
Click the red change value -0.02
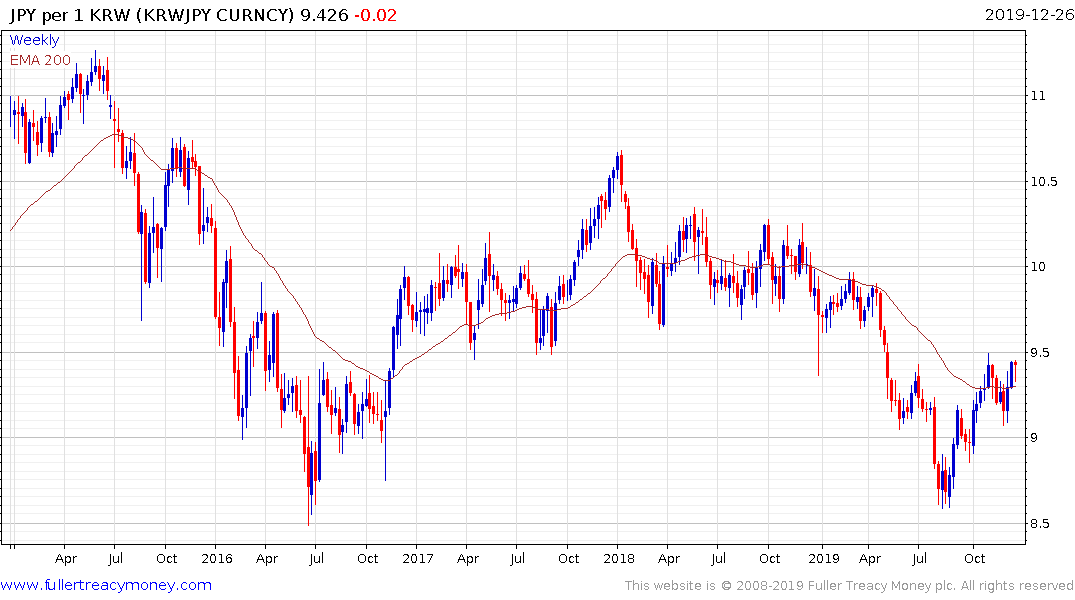pos(375,15)
